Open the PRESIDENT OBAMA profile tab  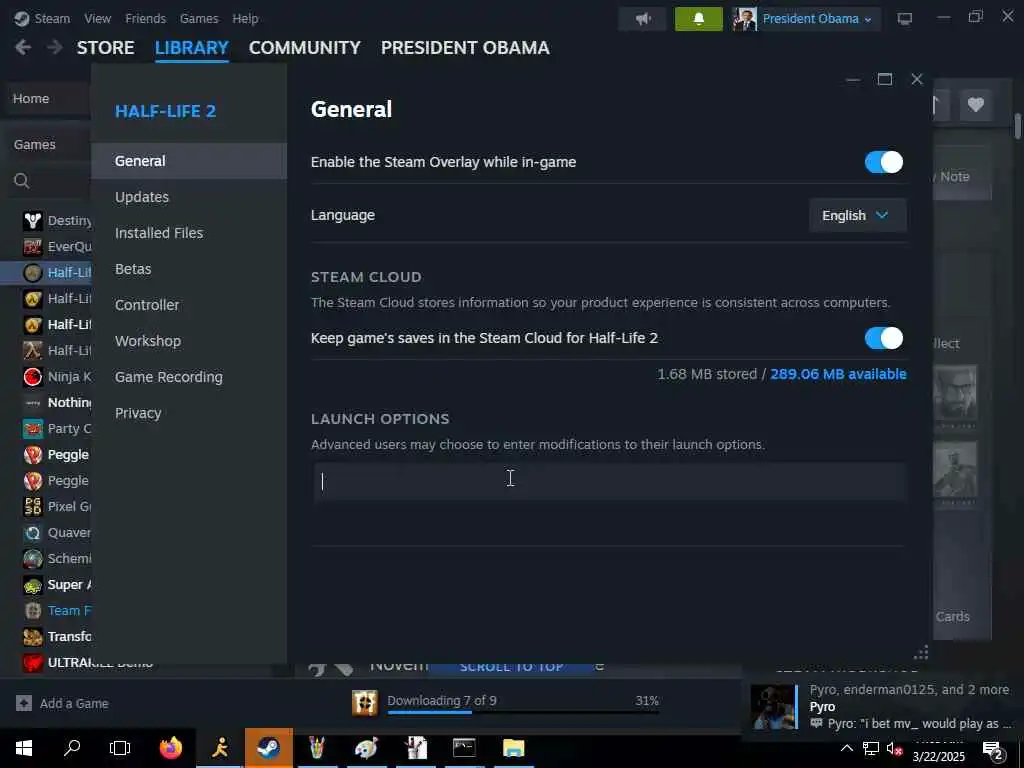(x=465, y=48)
